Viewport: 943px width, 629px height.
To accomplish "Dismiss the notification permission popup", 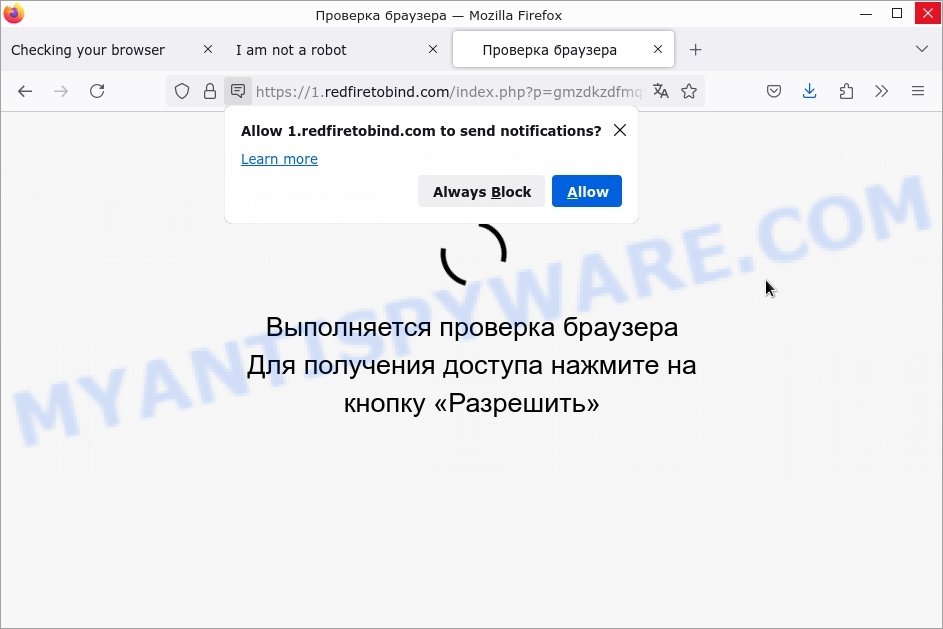I will click(x=620, y=130).
